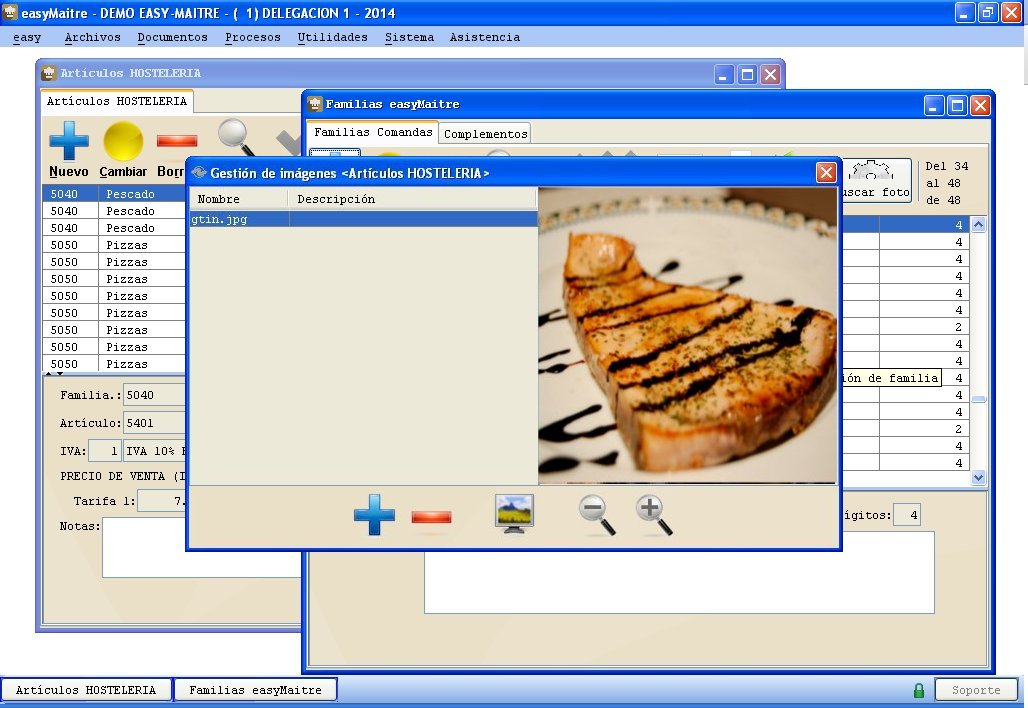1028x708 pixels.
Task: Switch to Familias easyMaitre in taskbar
Action: [255, 690]
